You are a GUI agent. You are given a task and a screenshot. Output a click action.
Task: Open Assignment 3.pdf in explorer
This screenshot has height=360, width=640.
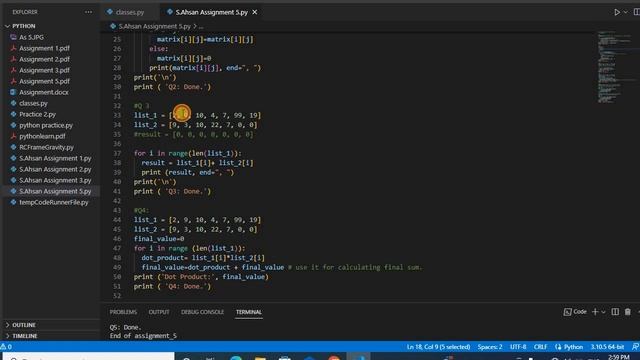(44, 70)
